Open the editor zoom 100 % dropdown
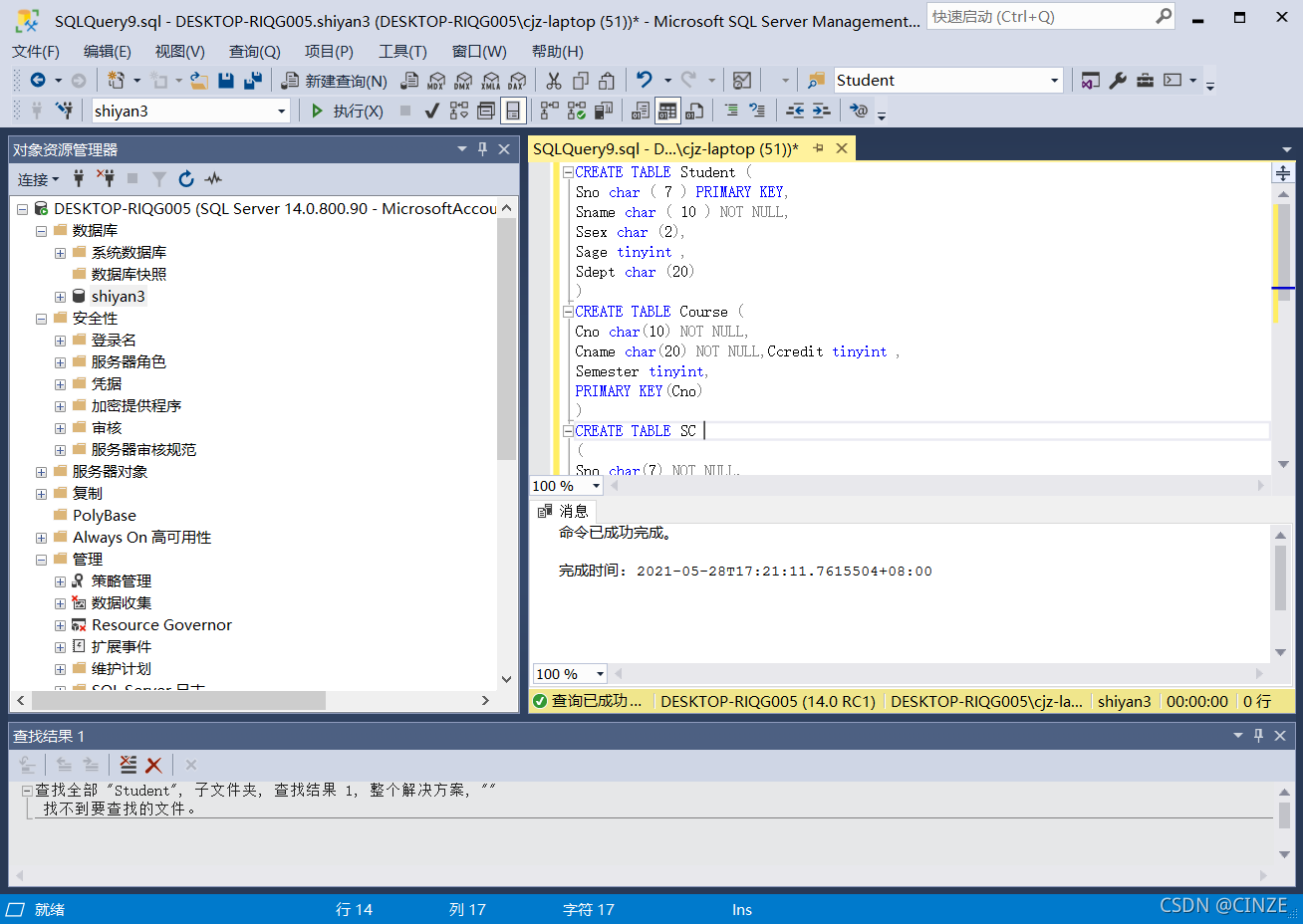1303x924 pixels. 596,486
